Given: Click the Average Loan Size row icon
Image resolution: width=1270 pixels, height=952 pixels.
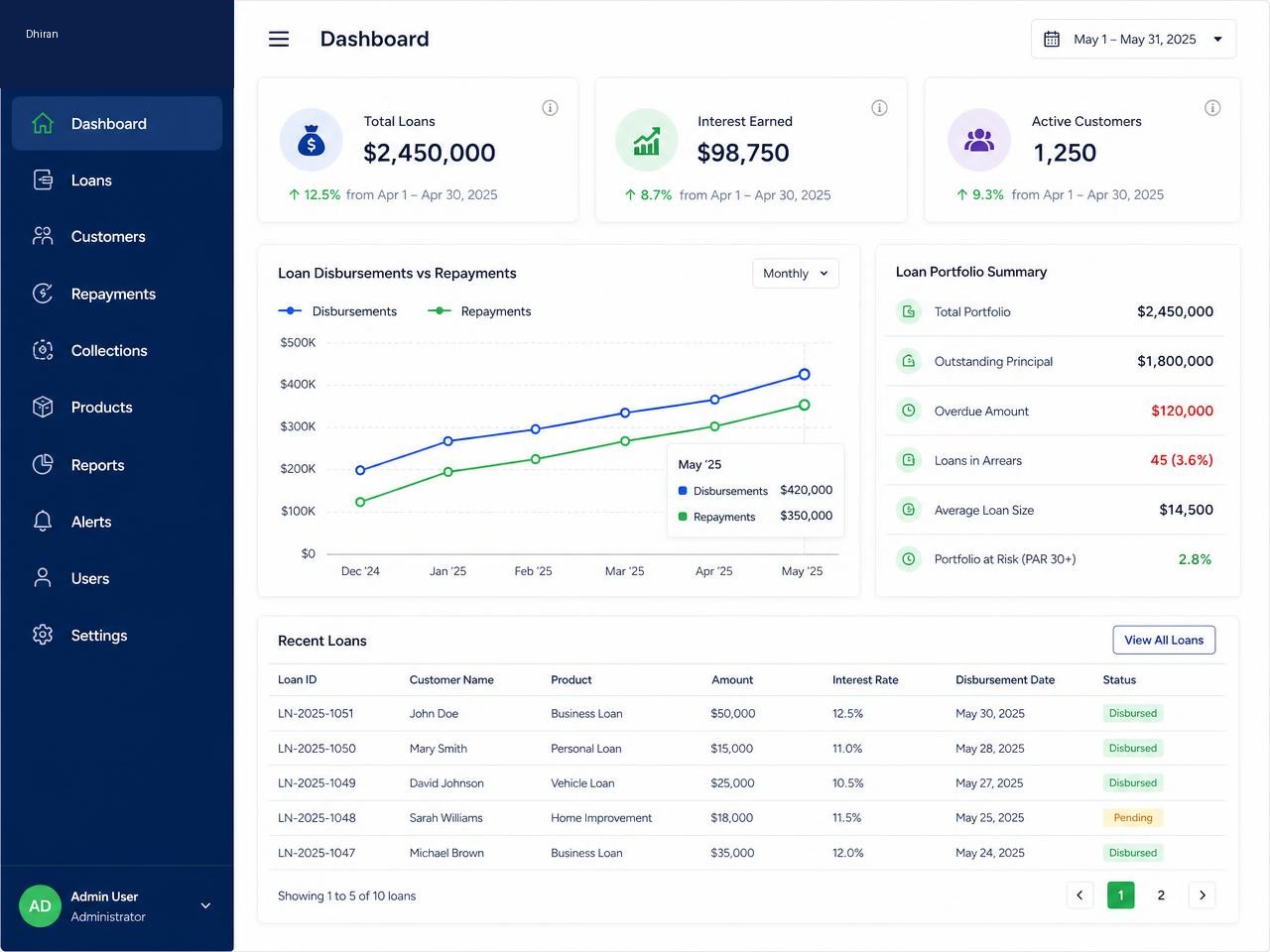Looking at the screenshot, I should [909, 510].
